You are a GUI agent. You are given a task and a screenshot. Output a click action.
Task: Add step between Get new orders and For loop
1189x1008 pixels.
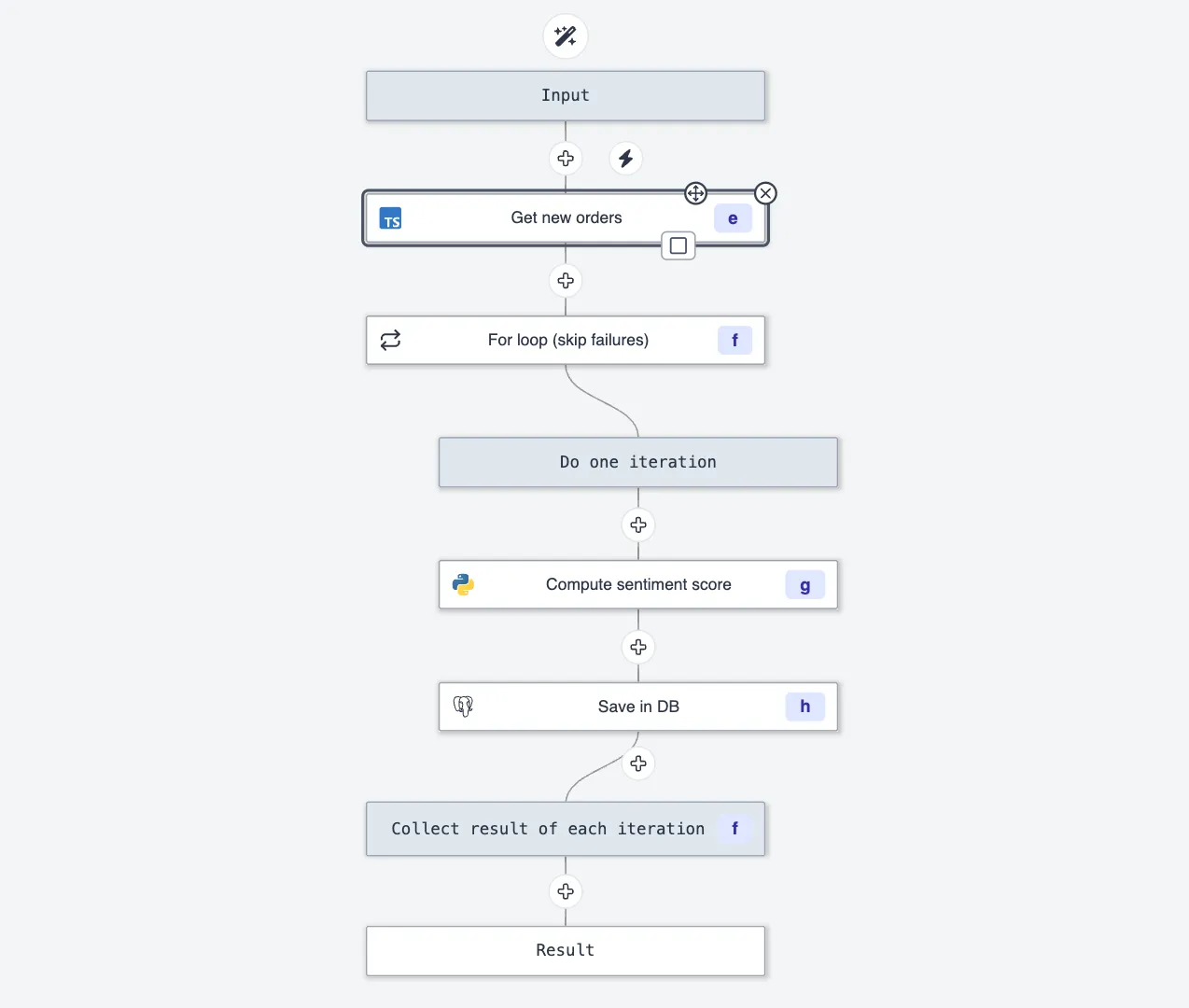tap(566, 281)
